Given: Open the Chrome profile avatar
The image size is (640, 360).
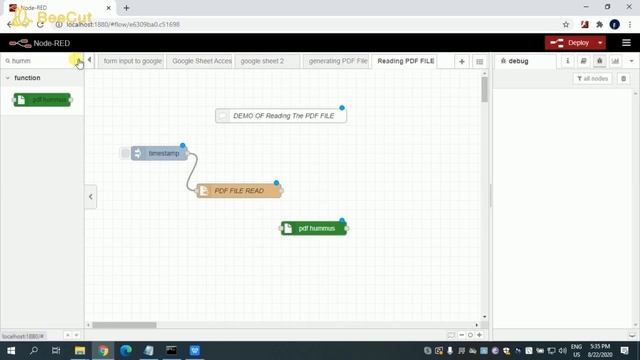Looking at the screenshot, I should [x=614, y=24].
